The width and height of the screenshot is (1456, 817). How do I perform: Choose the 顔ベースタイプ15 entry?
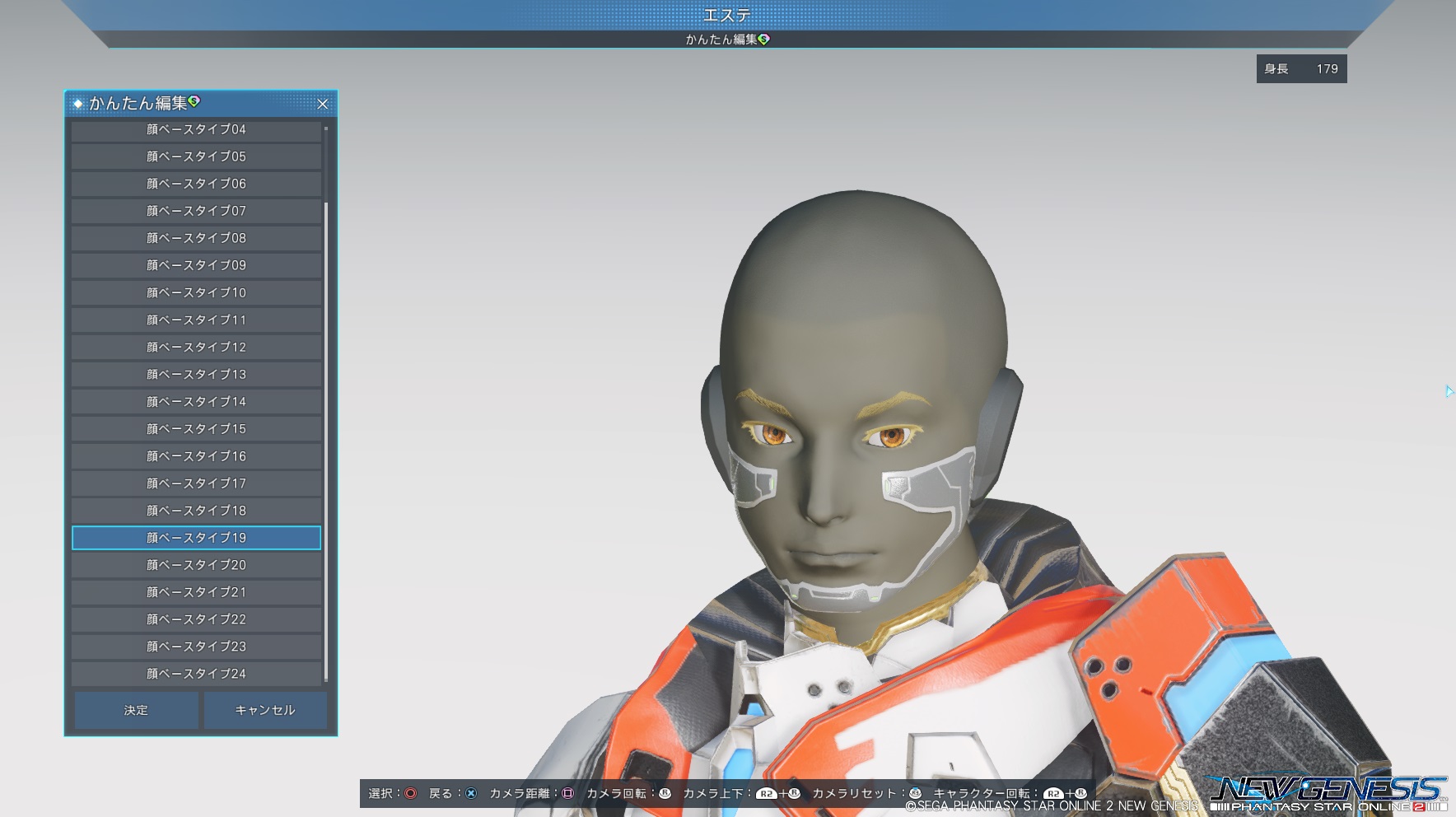click(x=196, y=429)
